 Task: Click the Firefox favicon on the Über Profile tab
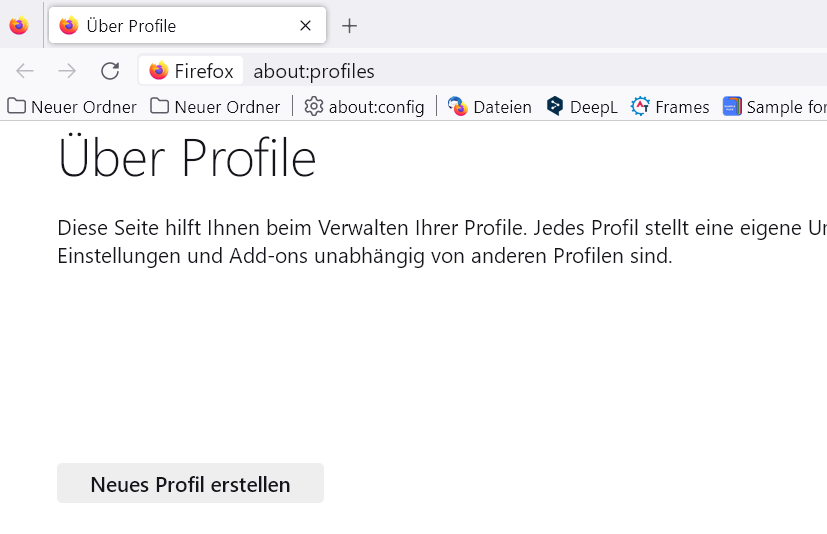pyautogui.click(x=69, y=26)
